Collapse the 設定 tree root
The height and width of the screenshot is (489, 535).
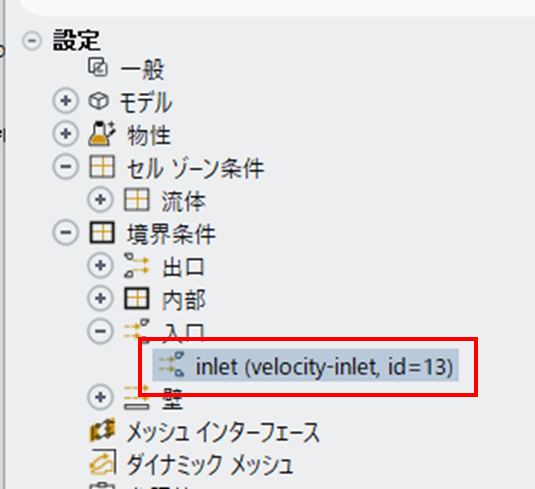[32, 41]
